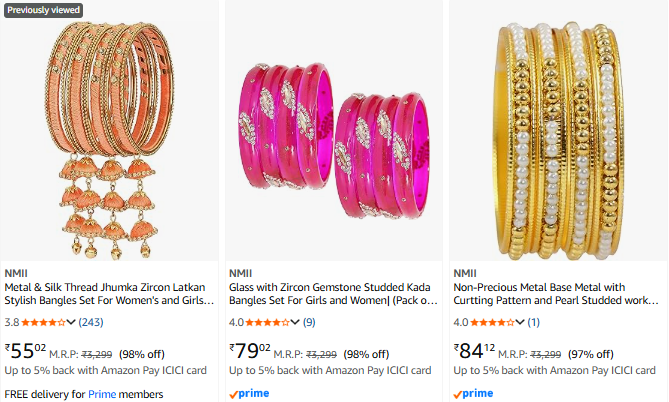Open Glass with Zircon Gemstone Kada title

pyautogui.click(x=333, y=292)
